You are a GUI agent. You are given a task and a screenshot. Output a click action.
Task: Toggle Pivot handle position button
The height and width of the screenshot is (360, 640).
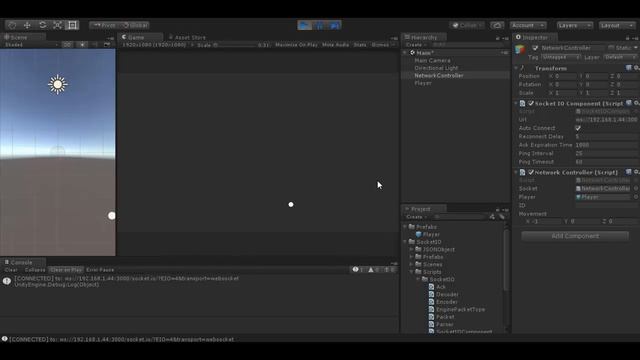click(104, 25)
